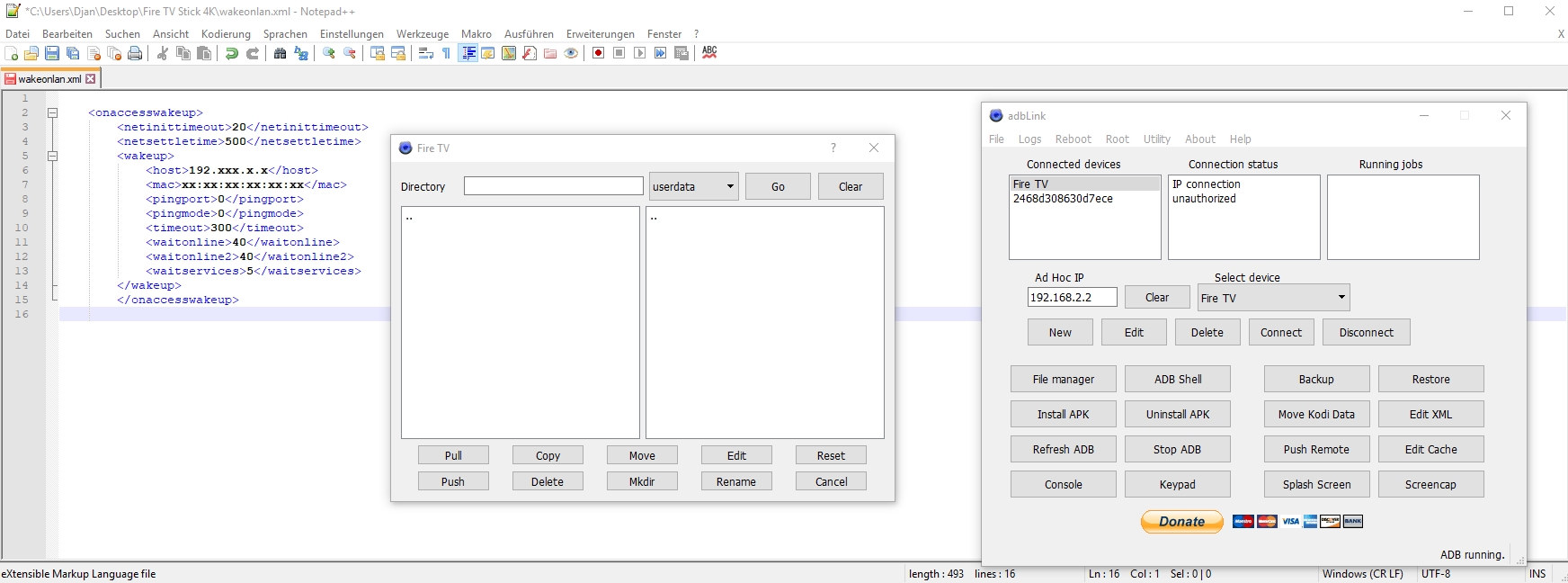Screen dimensions: 1568x583
Task: Open the Erweiterungen menu
Action: 600,34
